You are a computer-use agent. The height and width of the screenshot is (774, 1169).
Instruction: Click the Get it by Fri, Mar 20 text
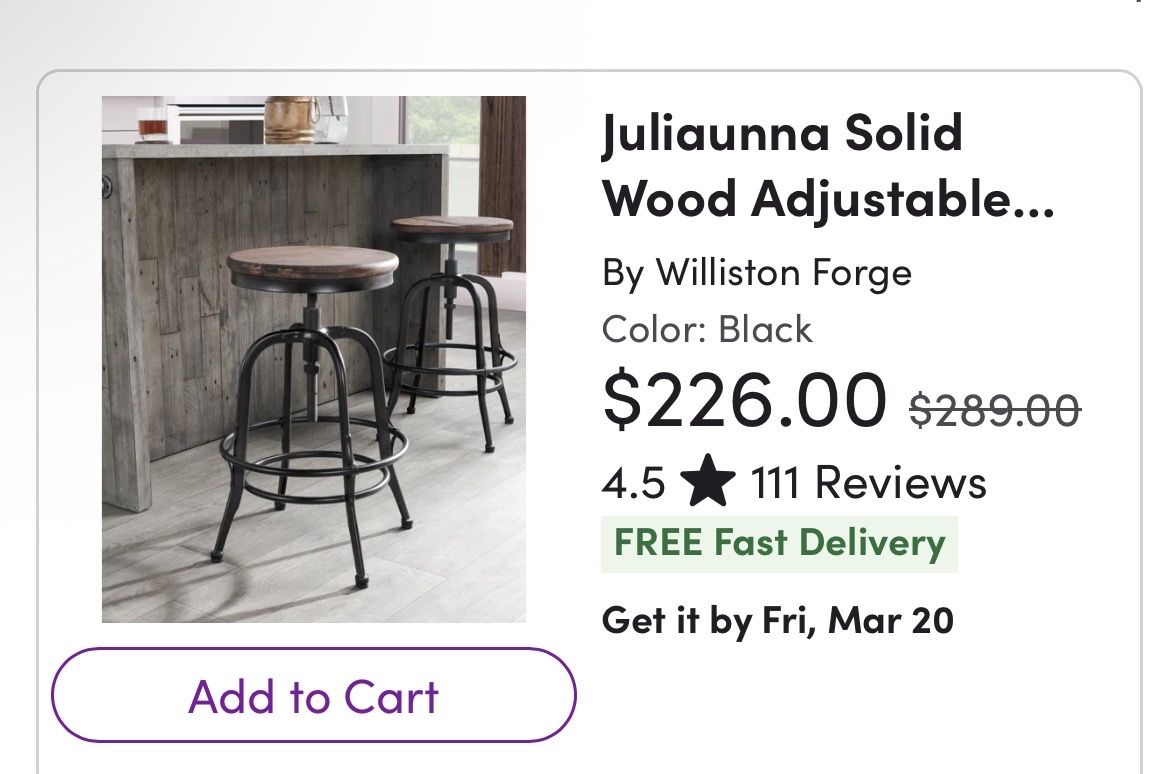pyautogui.click(x=777, y=620)
